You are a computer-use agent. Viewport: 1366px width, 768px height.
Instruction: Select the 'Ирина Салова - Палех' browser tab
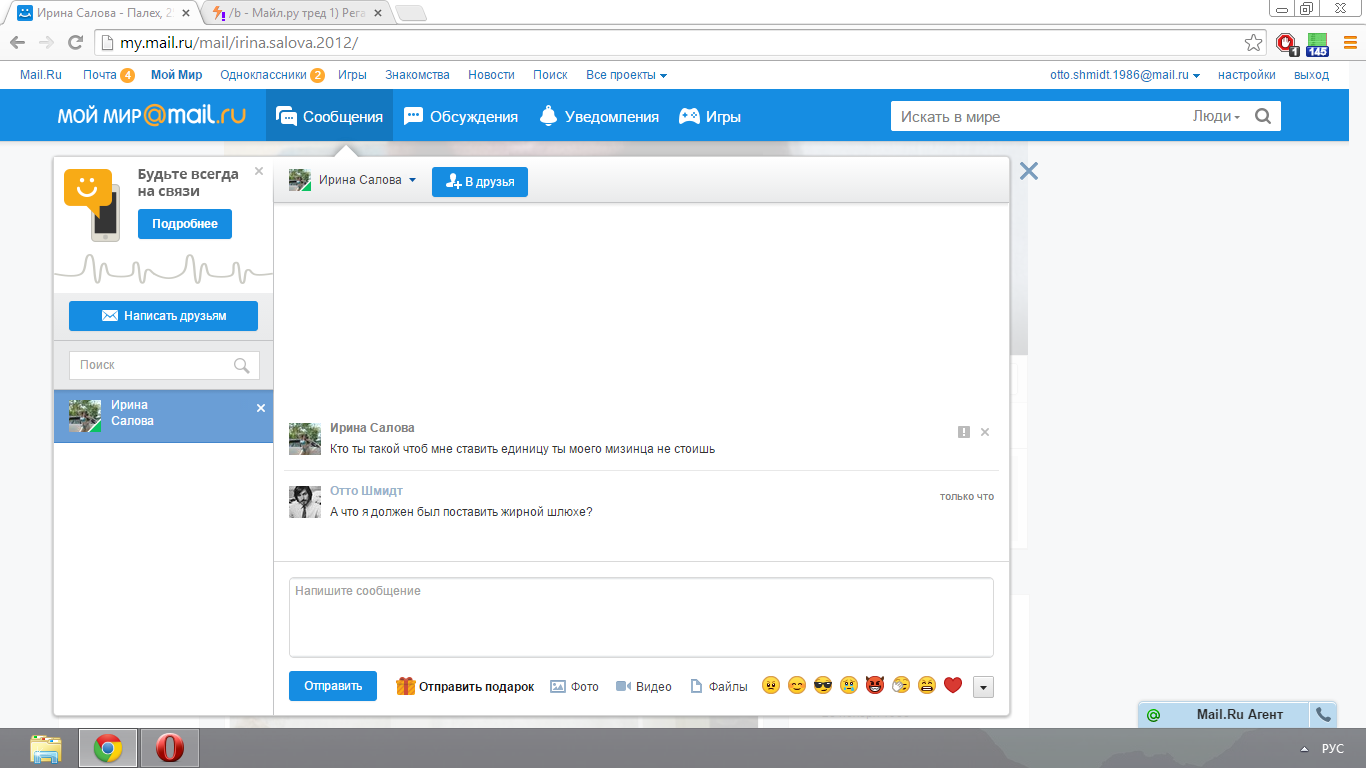103,13
